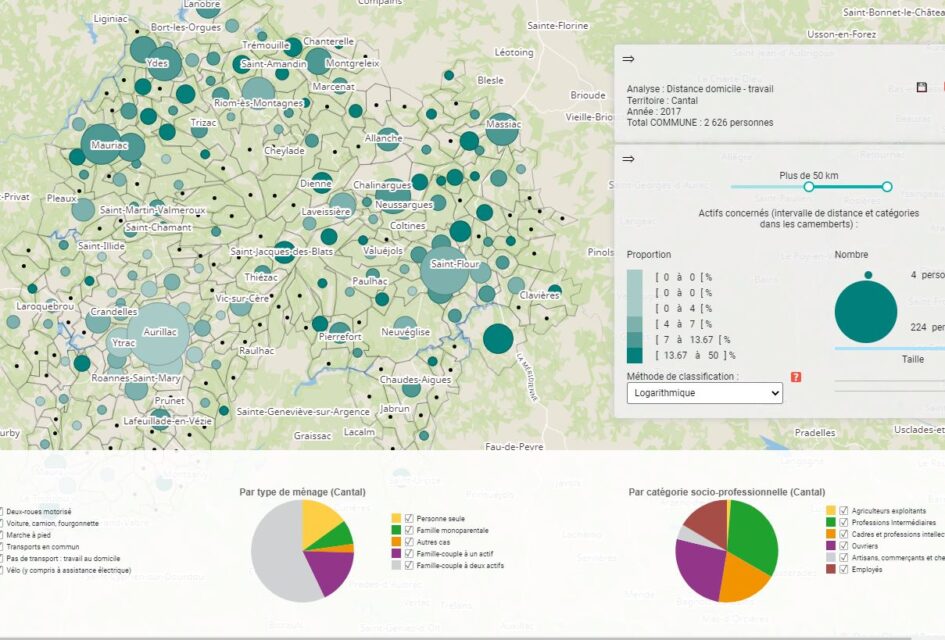Screen dimensions: 945x640
Task: Open the Logarithmique classification method dropdown
Action: 704,393
